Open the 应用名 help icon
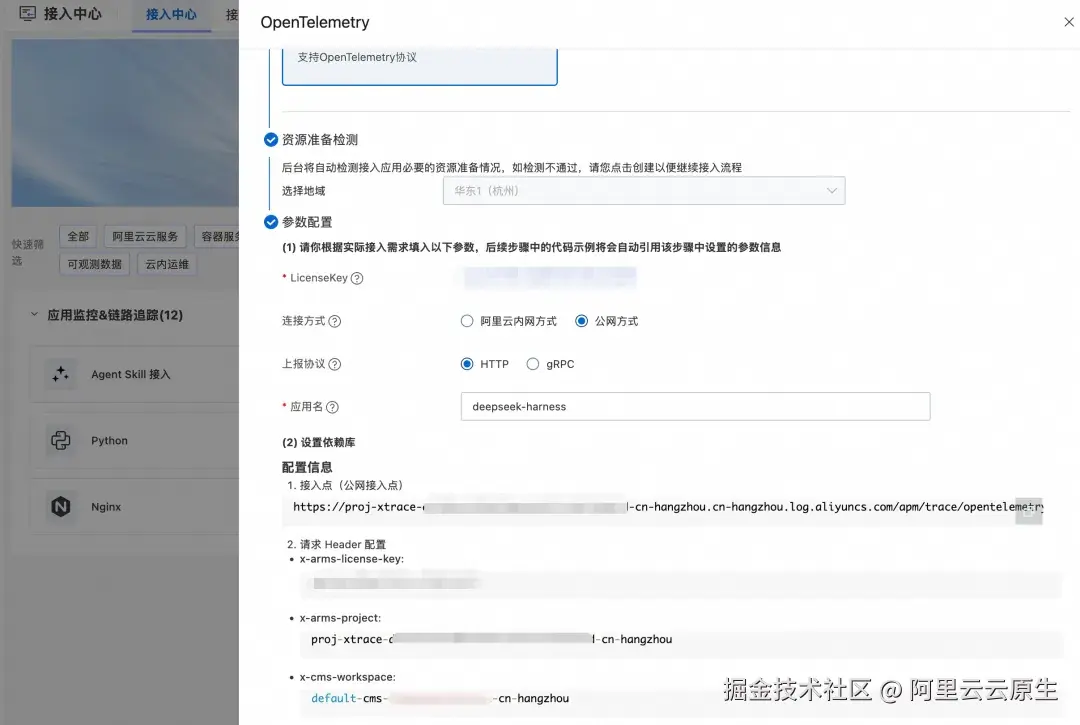This screenshot has width=1080, height=725. click(332, 407)
